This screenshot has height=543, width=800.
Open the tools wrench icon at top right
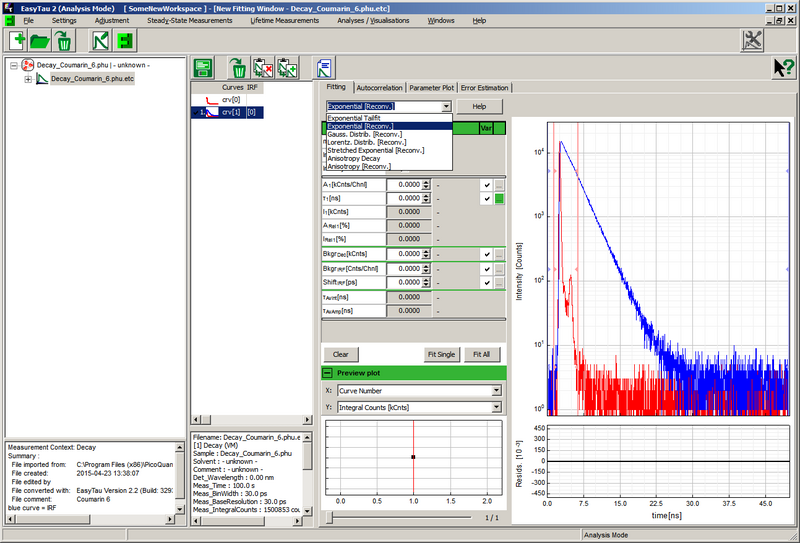click(753, 40)
